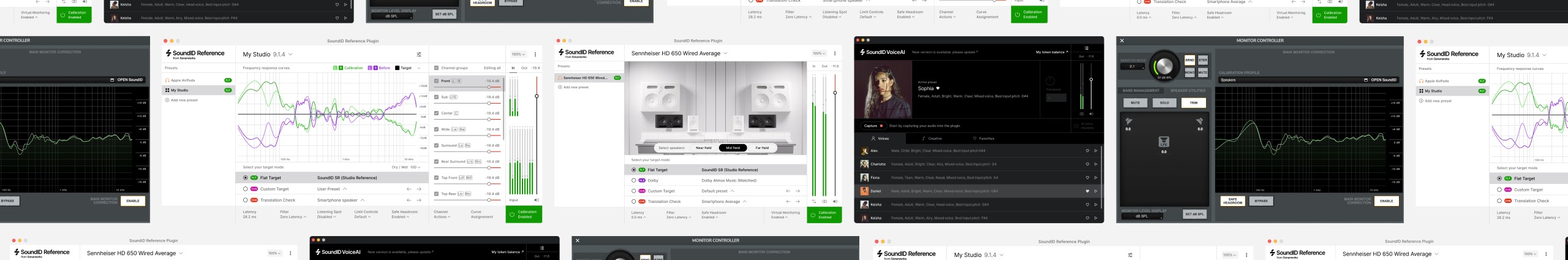Open the My Studio 9.1.4 dropdown in the Channel groups window
The width and height of the screenshot is (1568, 260).
(x=267, y=55)
